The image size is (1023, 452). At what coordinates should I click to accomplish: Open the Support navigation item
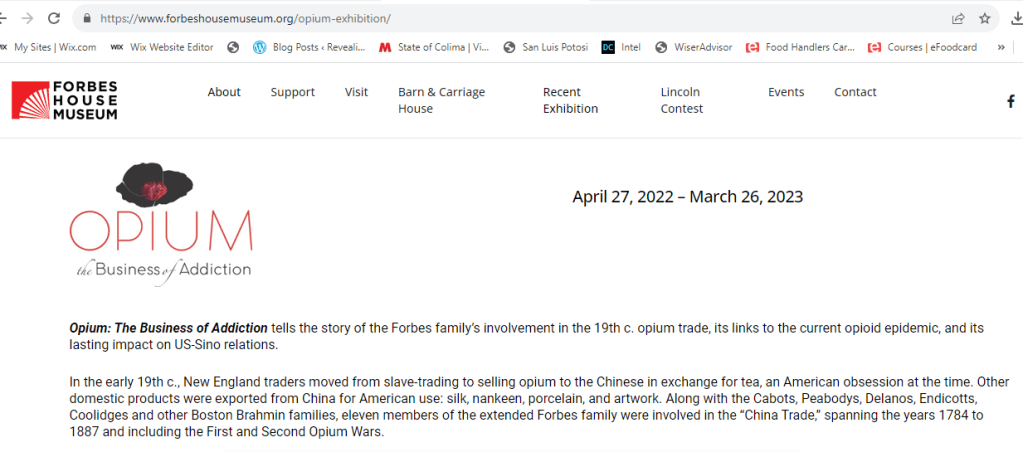(292, 92)
